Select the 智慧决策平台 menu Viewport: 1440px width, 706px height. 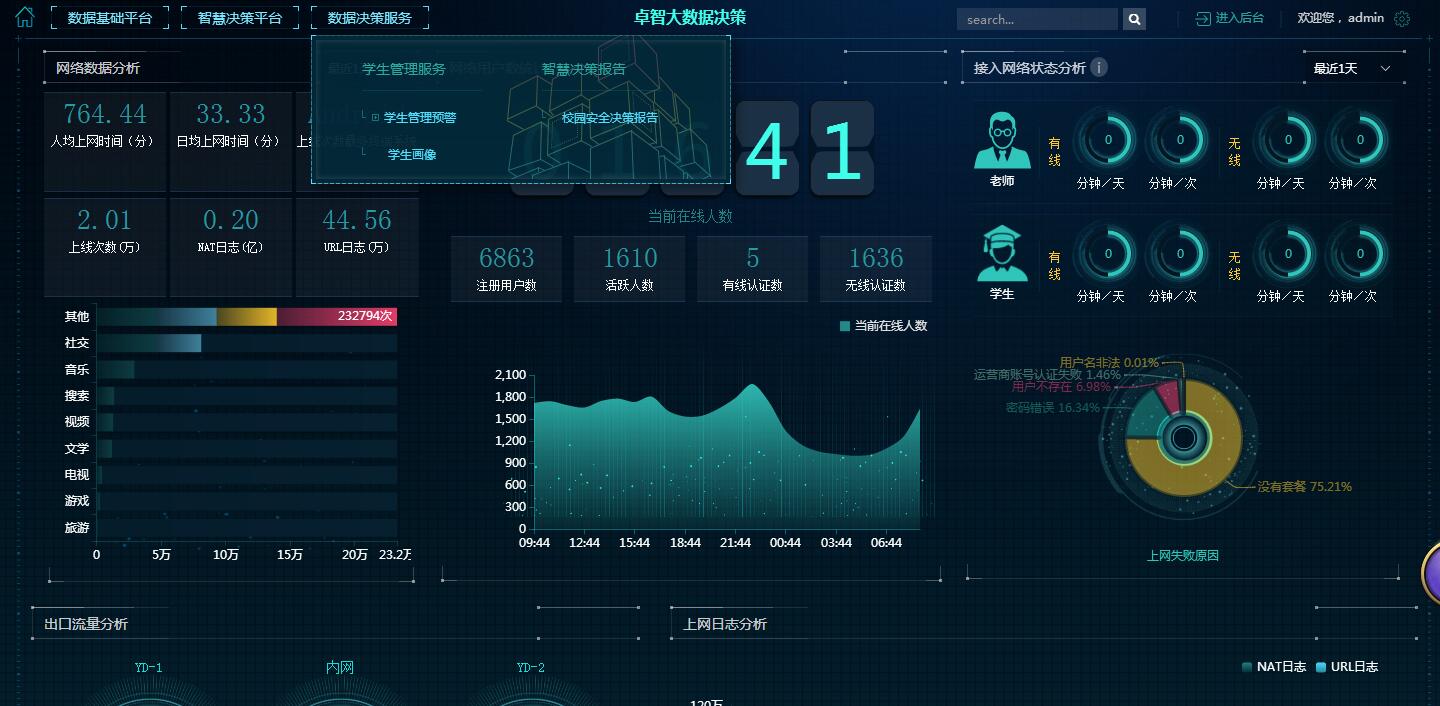[x=240, y=18]
